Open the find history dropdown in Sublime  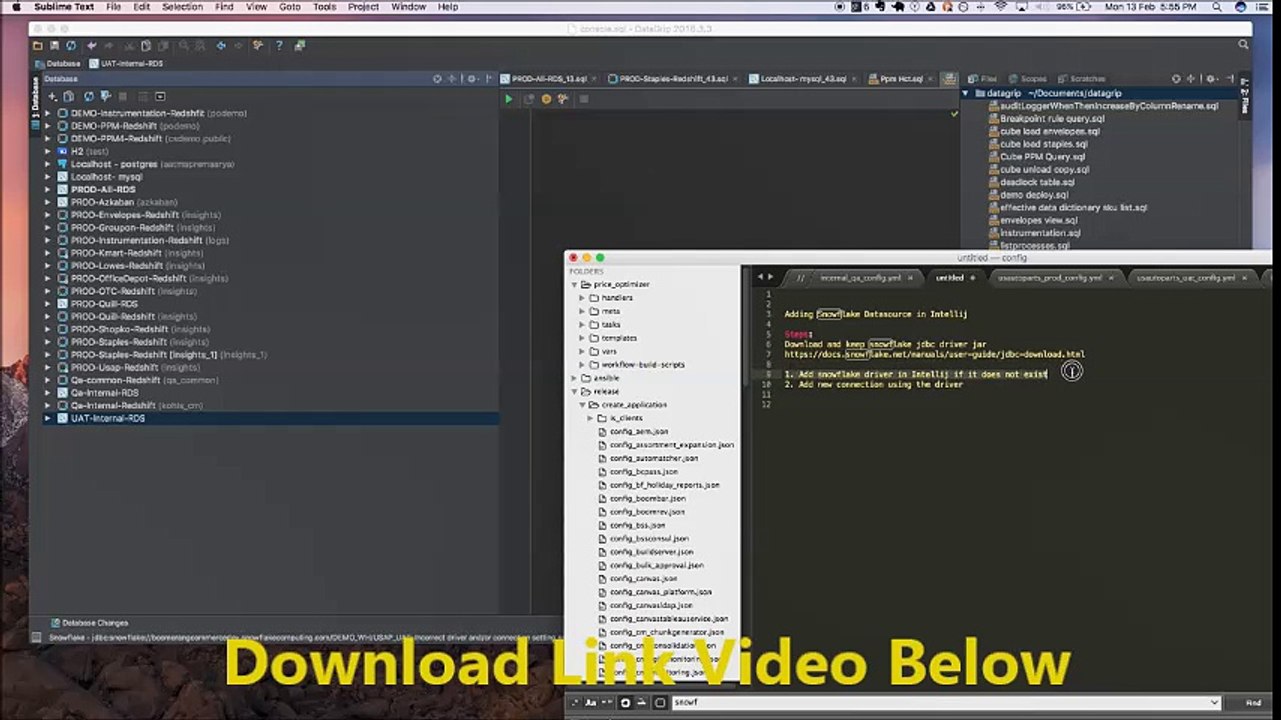click(1215, 703)
